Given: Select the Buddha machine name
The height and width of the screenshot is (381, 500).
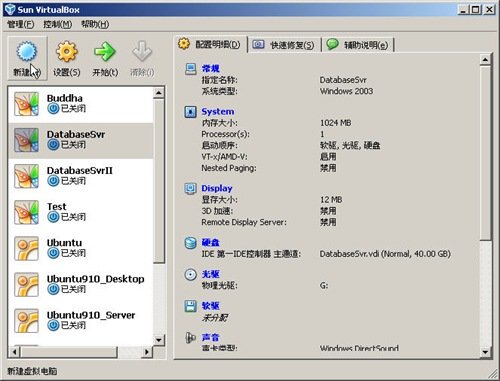Looking at the screenshot, I should tap(65, 98).
